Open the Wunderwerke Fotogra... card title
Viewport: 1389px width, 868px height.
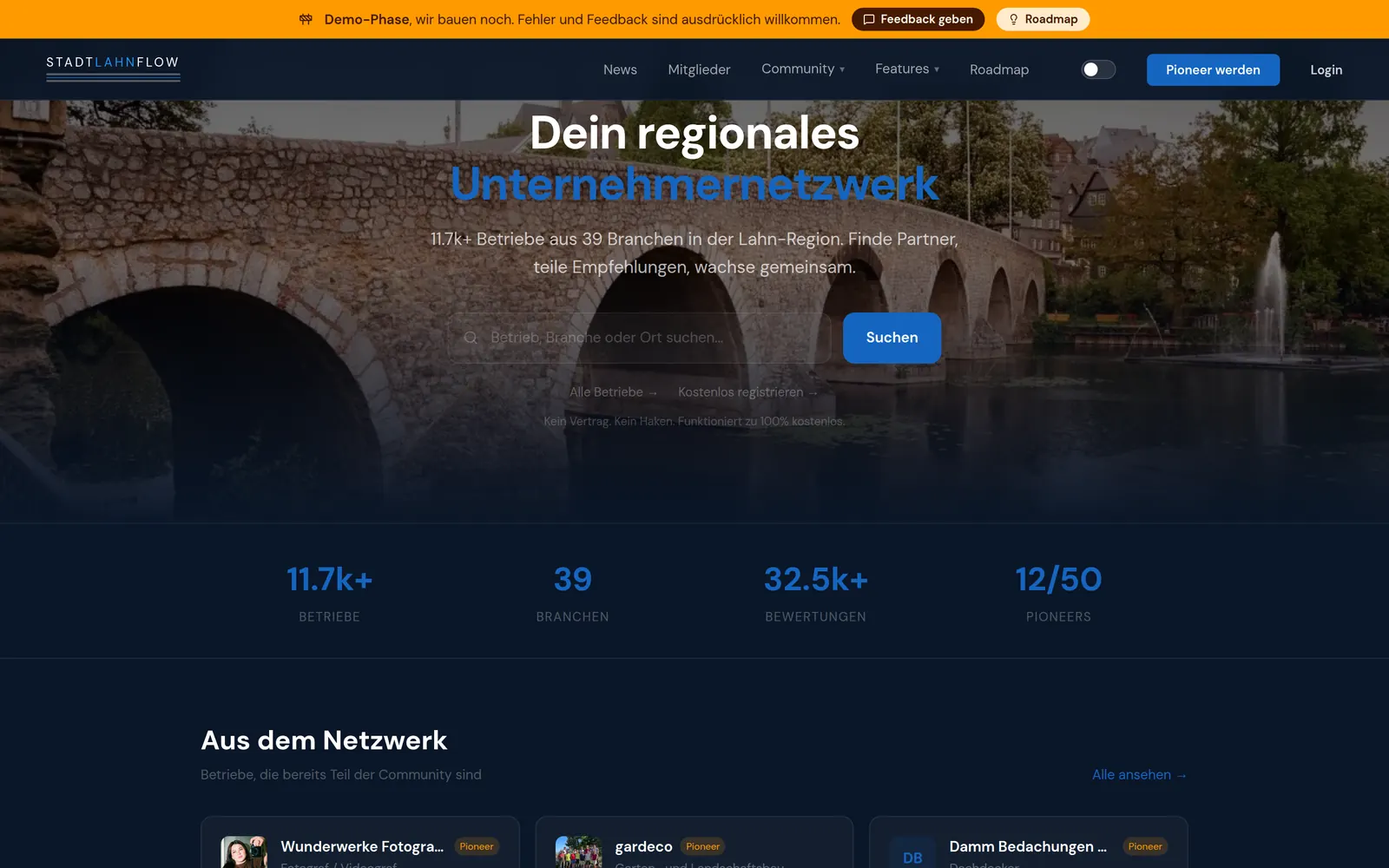coord(362,846)
